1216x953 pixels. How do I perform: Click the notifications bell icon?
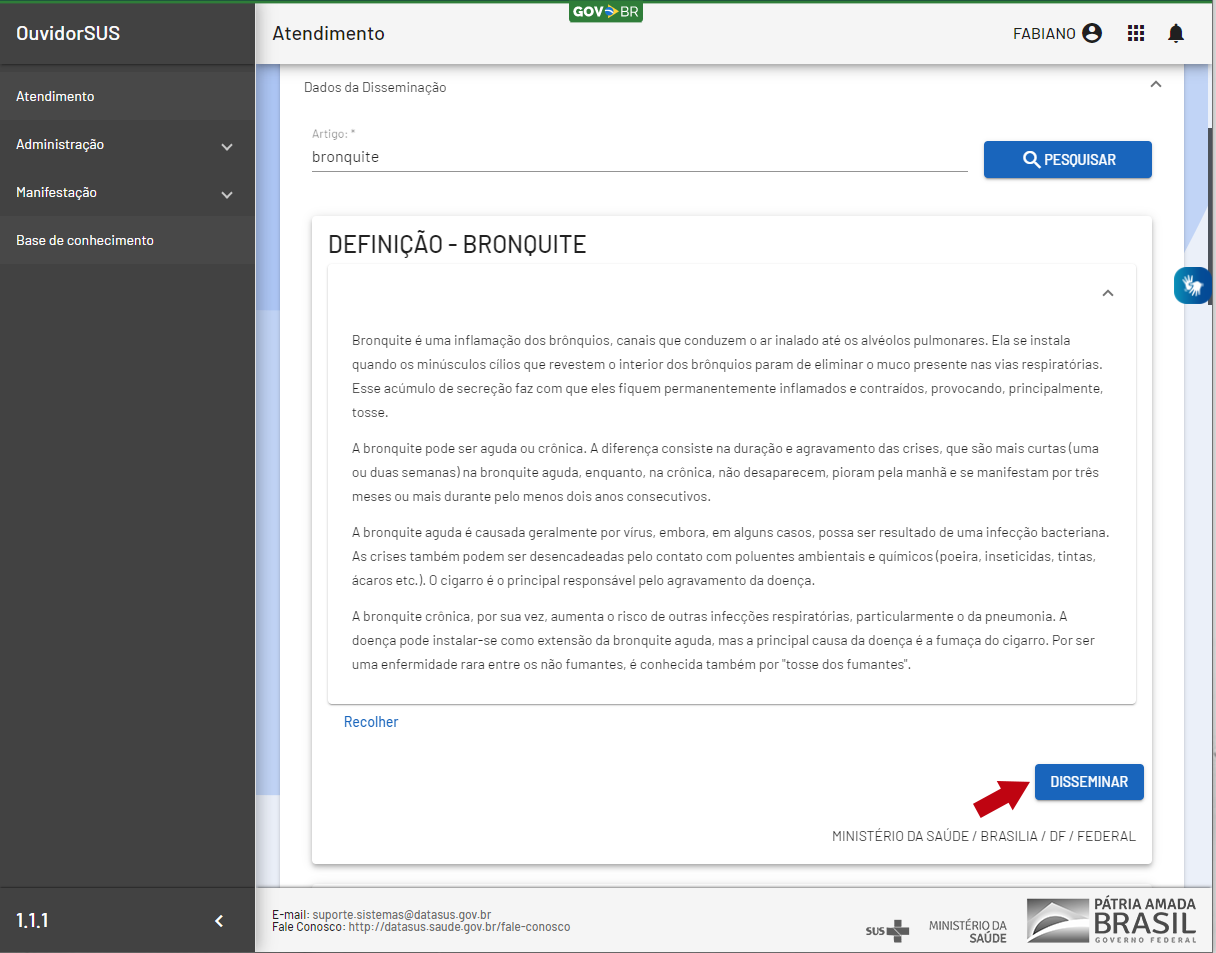pos(1176,33)
